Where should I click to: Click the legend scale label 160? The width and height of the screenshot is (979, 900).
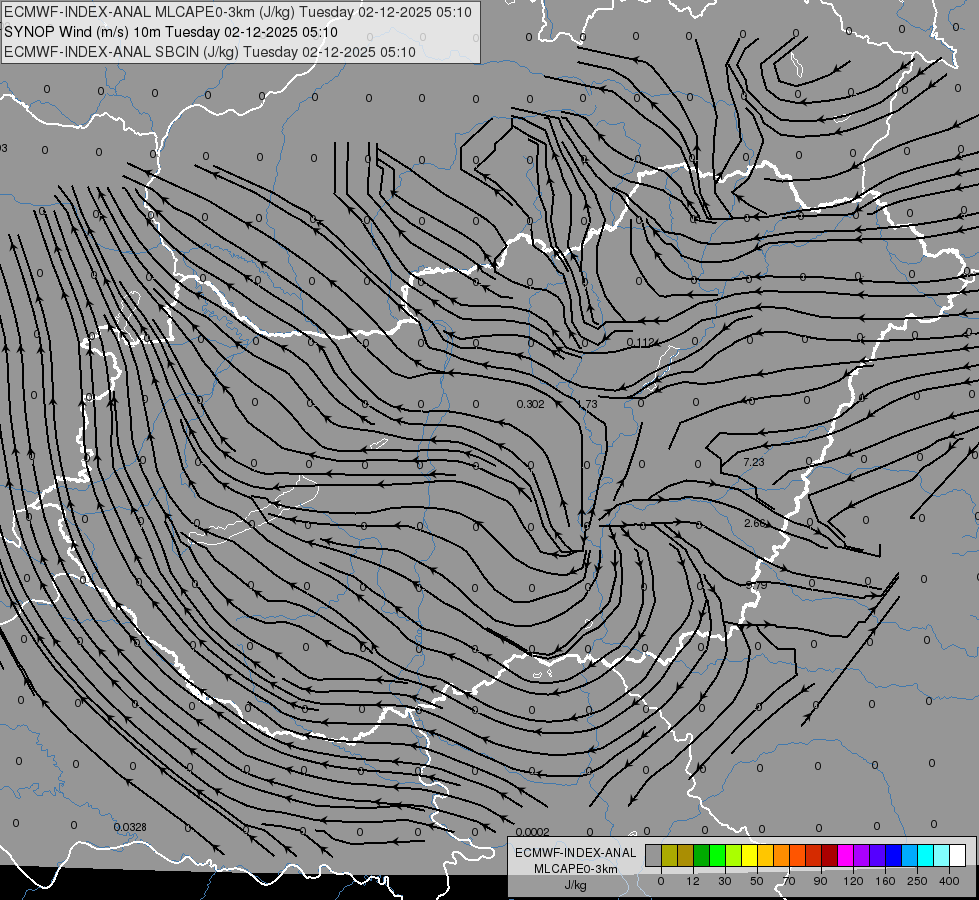[885, 881]
